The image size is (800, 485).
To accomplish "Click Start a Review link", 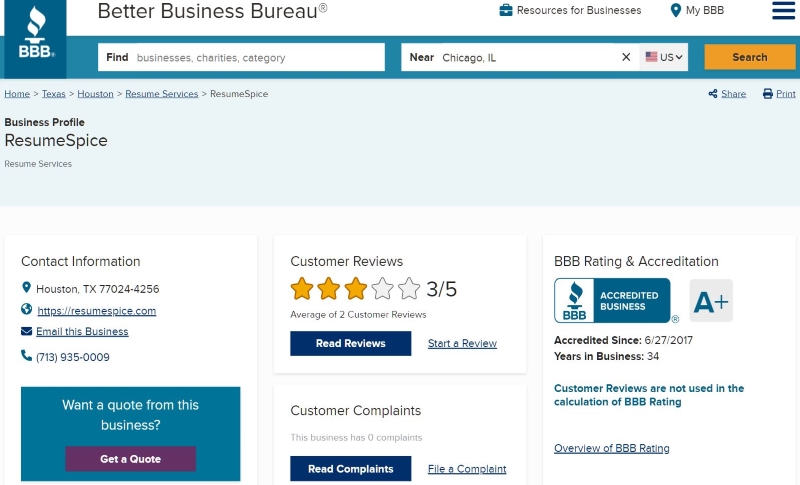I will [x=462, y=343].
